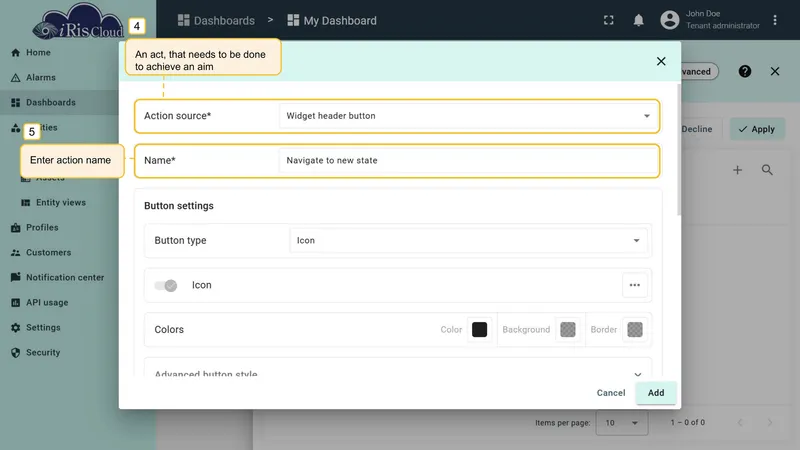Close the add action dialog
Image resolution: width=800 pixels, height=450 pixels.
coord(661,61)
